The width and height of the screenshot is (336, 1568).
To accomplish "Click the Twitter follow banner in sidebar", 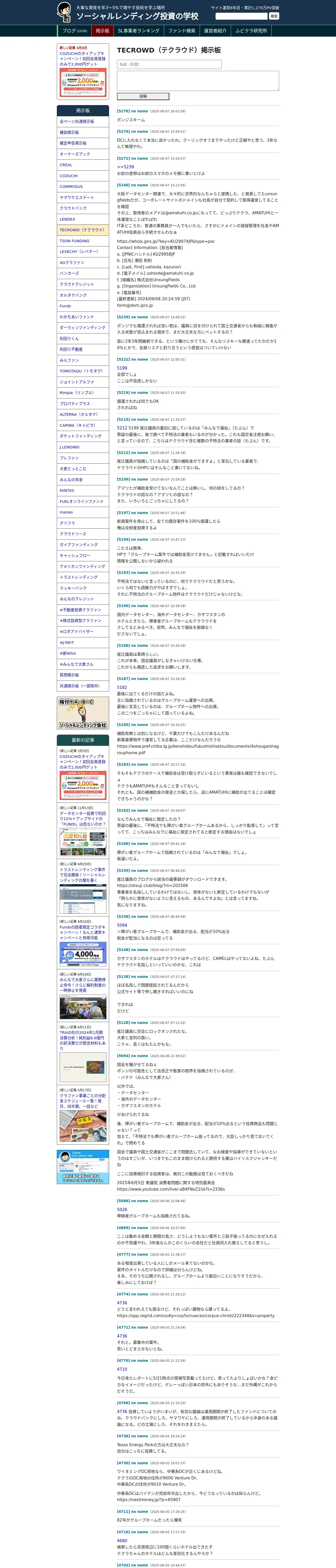I will pyautogui.click(x=83, y=1167).
